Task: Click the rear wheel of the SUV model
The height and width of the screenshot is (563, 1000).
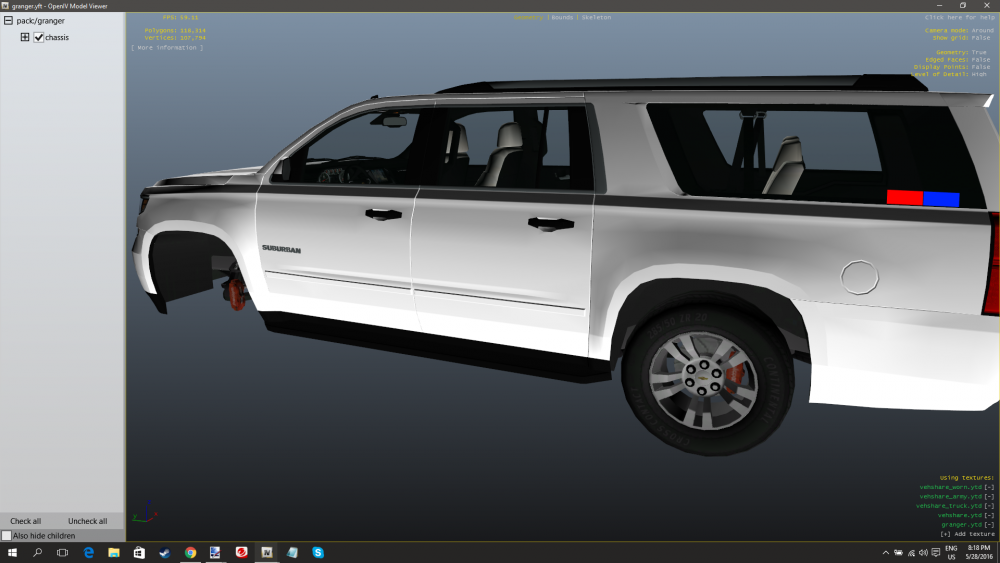Action: [707, 381]
